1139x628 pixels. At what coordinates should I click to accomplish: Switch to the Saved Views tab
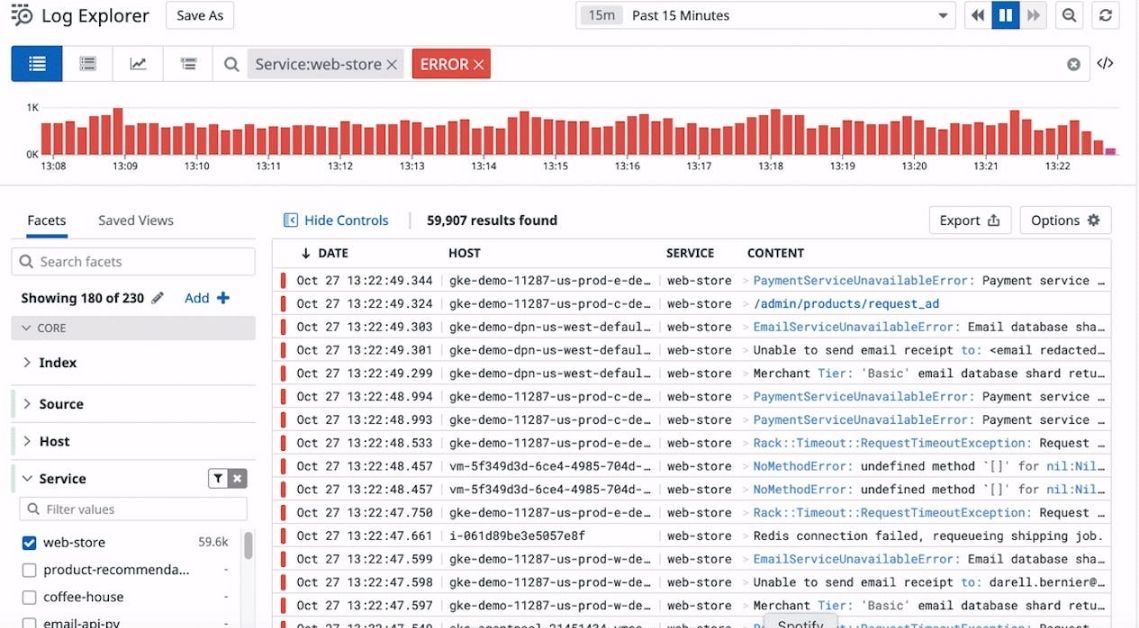[x=135, y=220]
